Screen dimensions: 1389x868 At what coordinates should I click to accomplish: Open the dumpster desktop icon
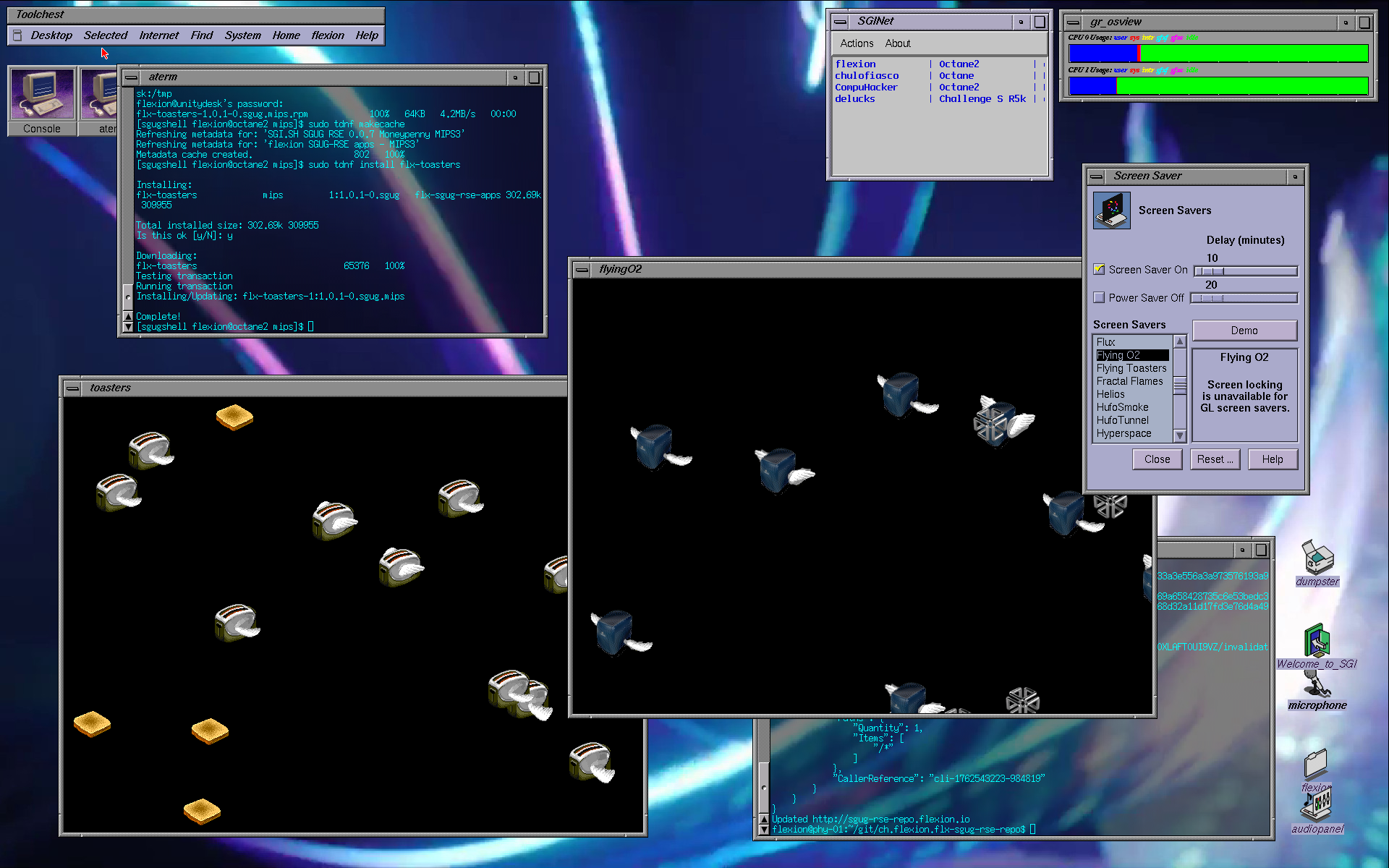tap(1317, 558)
